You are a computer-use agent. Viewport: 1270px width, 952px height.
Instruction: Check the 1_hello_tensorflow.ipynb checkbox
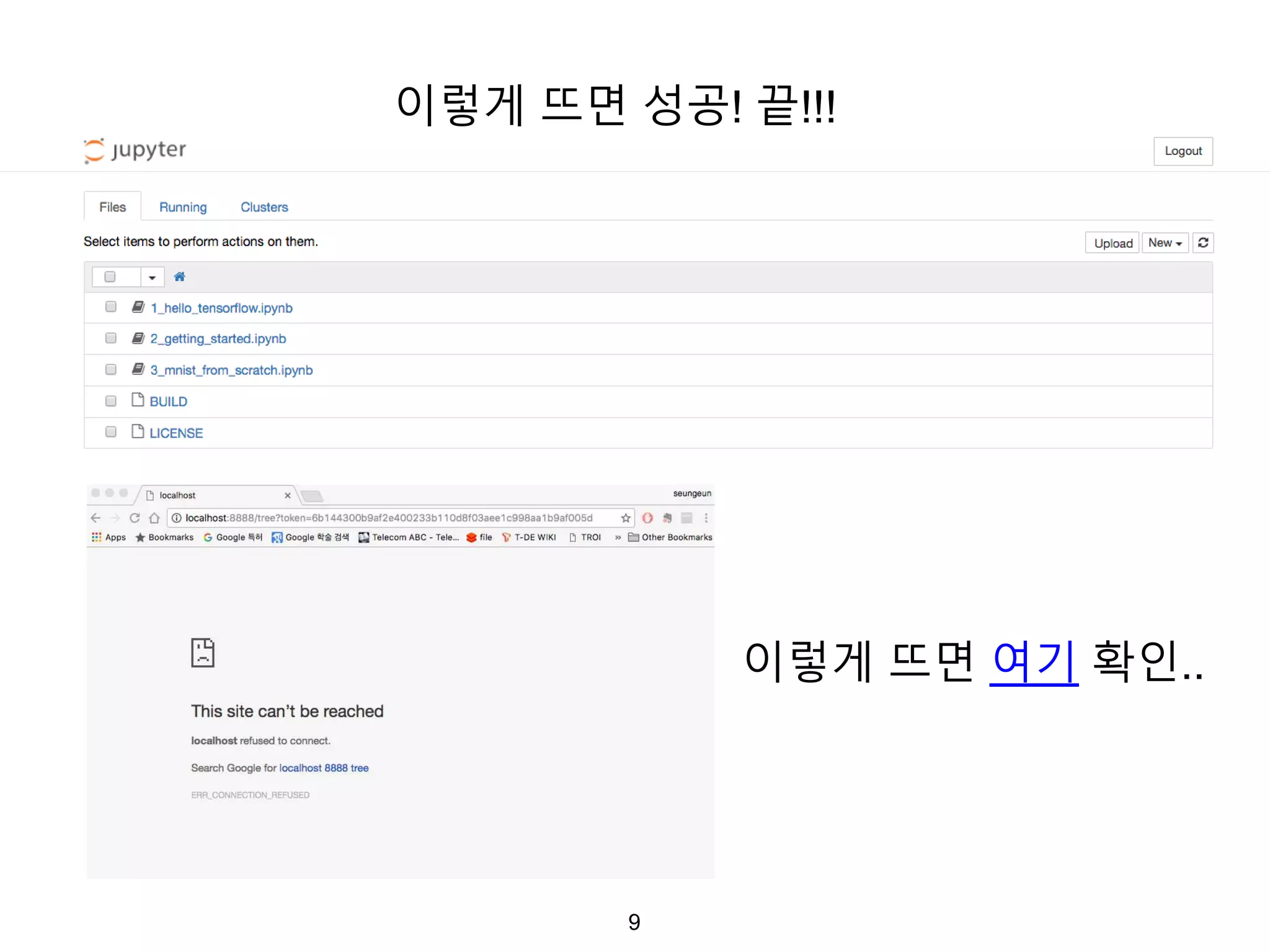[x=111, y=307]
